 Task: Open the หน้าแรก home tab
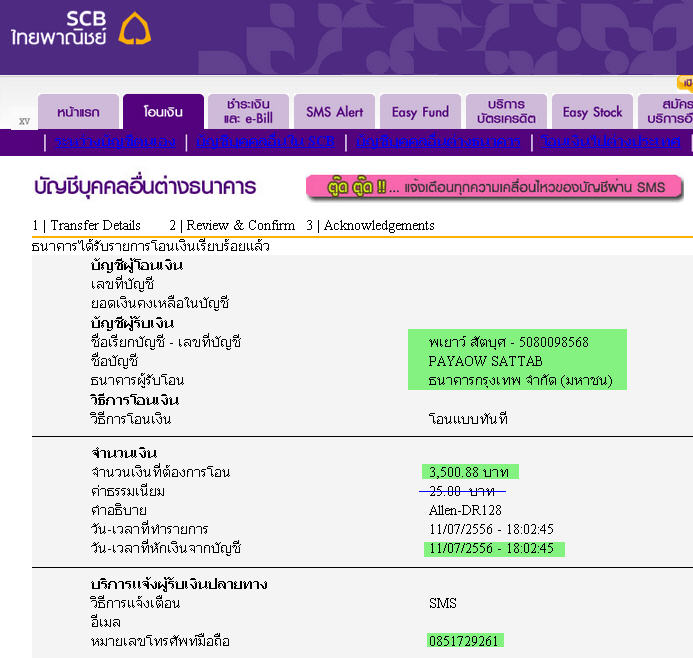pyautogui.click(x=78, y=112)
